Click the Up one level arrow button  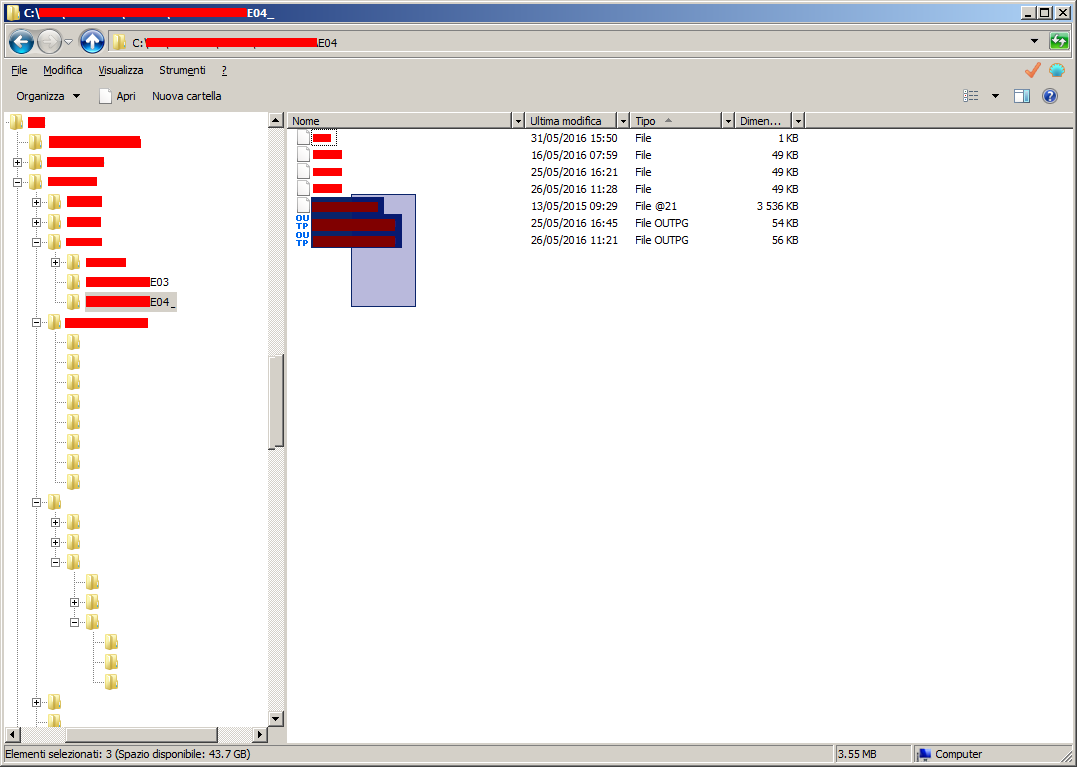(x=92, y=42)
